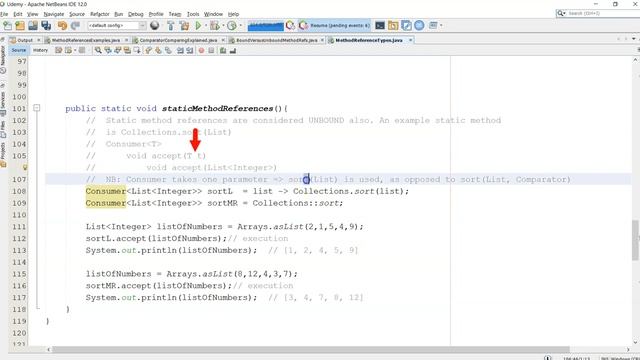
Task: Collapse the staticMethodReferences method fold
Action: click(36, 108)
